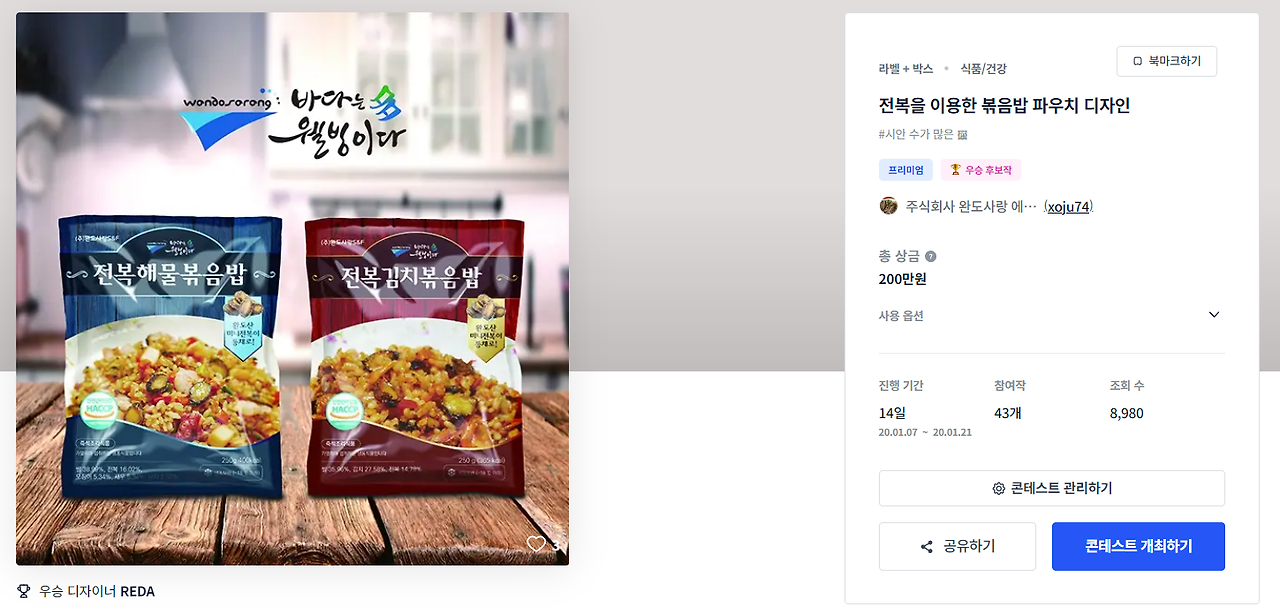Click the gear icon for 콘테스트 관리하기
Screen dimensions: 1280x614
[x=998, y=488]
